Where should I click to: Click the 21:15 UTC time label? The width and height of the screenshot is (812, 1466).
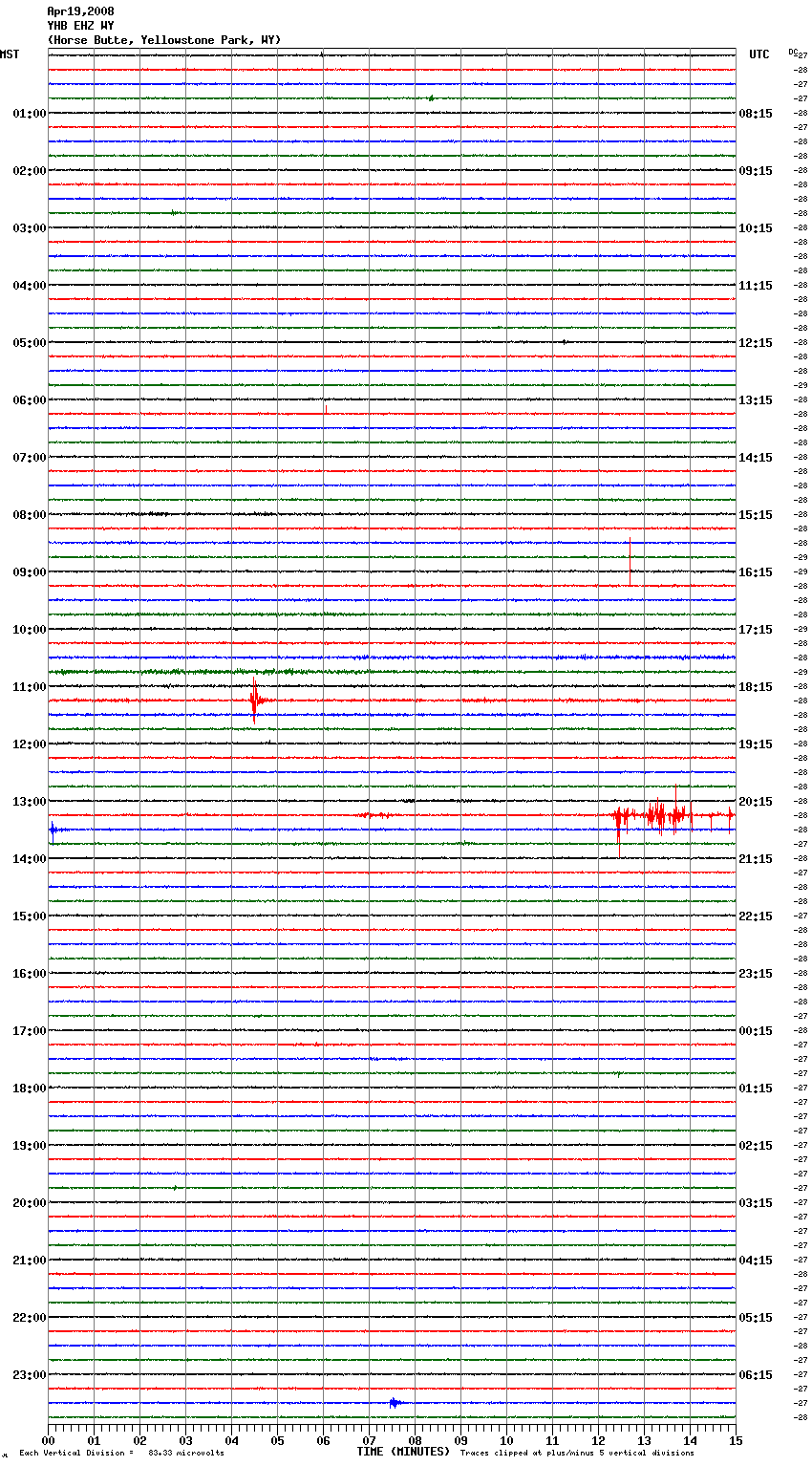tap(756, 859)
